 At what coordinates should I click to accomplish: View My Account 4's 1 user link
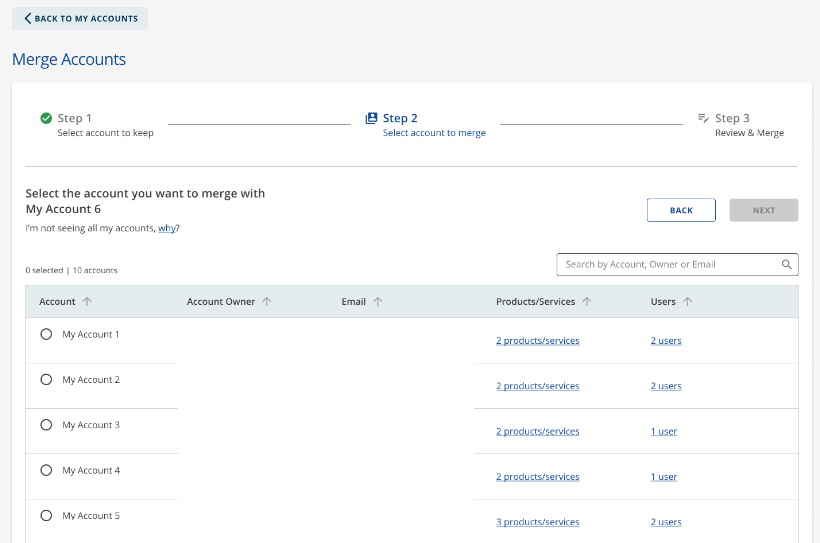(x=663, y=477)
